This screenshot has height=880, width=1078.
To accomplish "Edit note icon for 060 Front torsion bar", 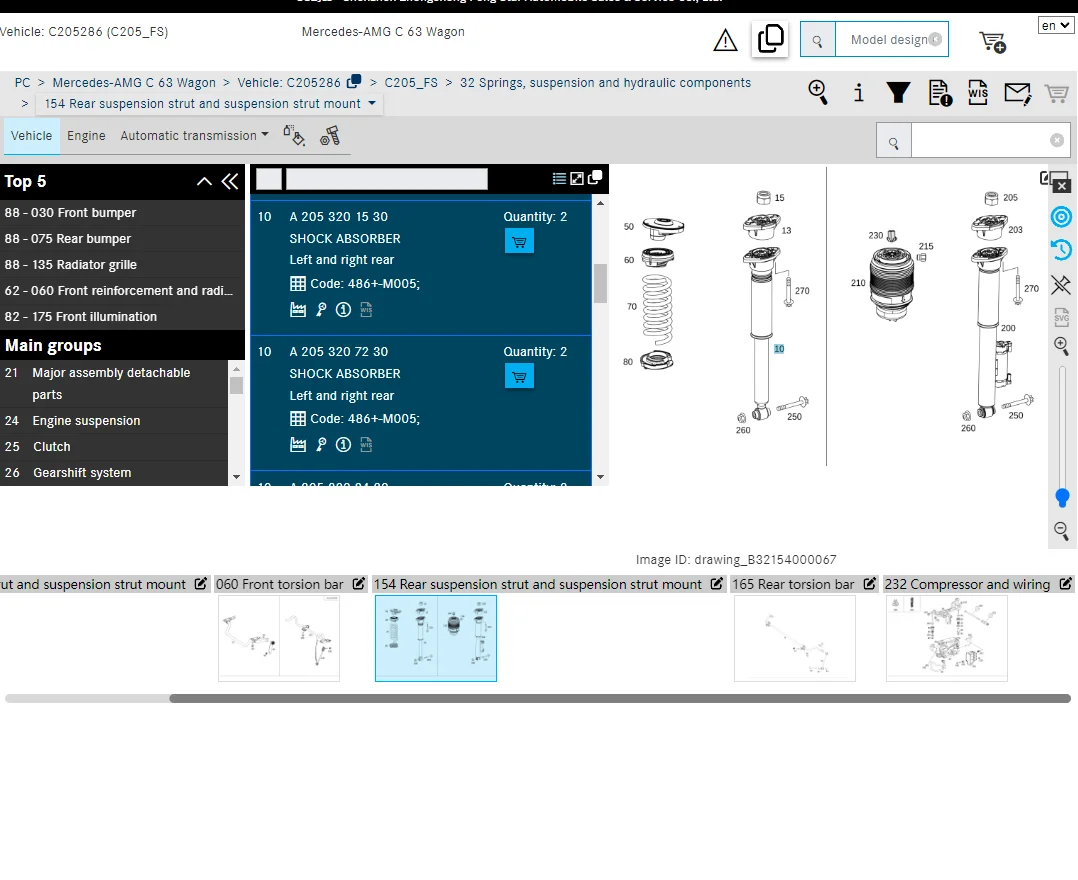I will (x=359, y=584).
